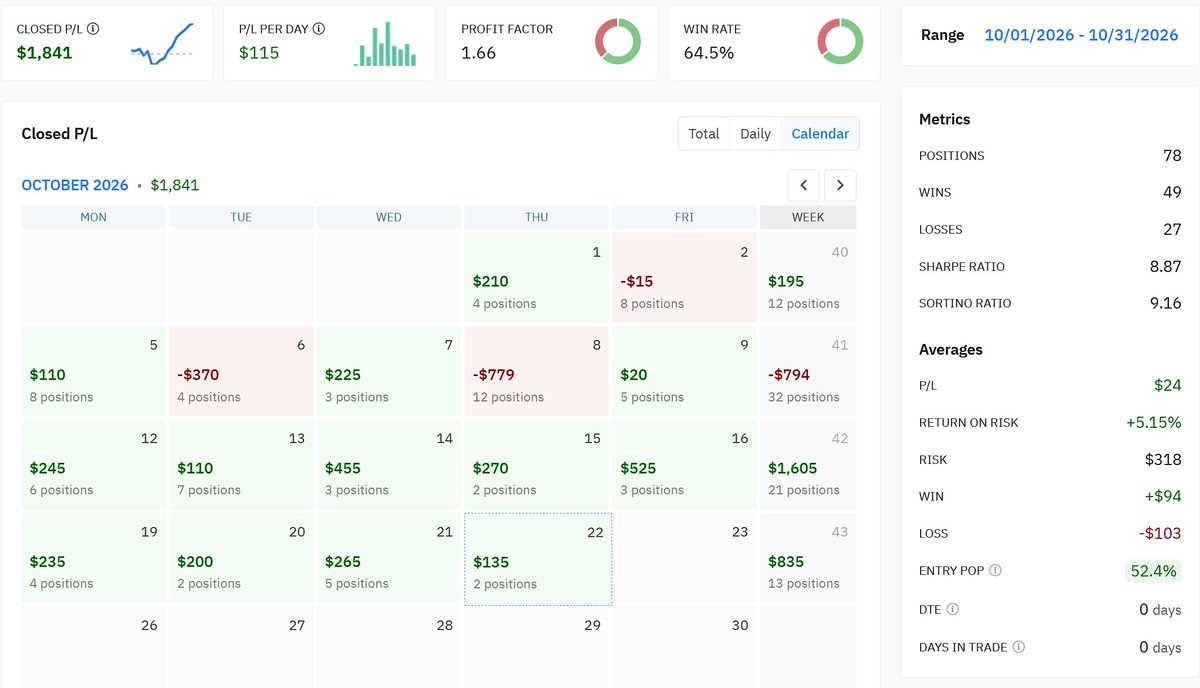Screen dimensions: 1200x688
Task: Click the Closed P/L sparkline chart
Action: 163,44
